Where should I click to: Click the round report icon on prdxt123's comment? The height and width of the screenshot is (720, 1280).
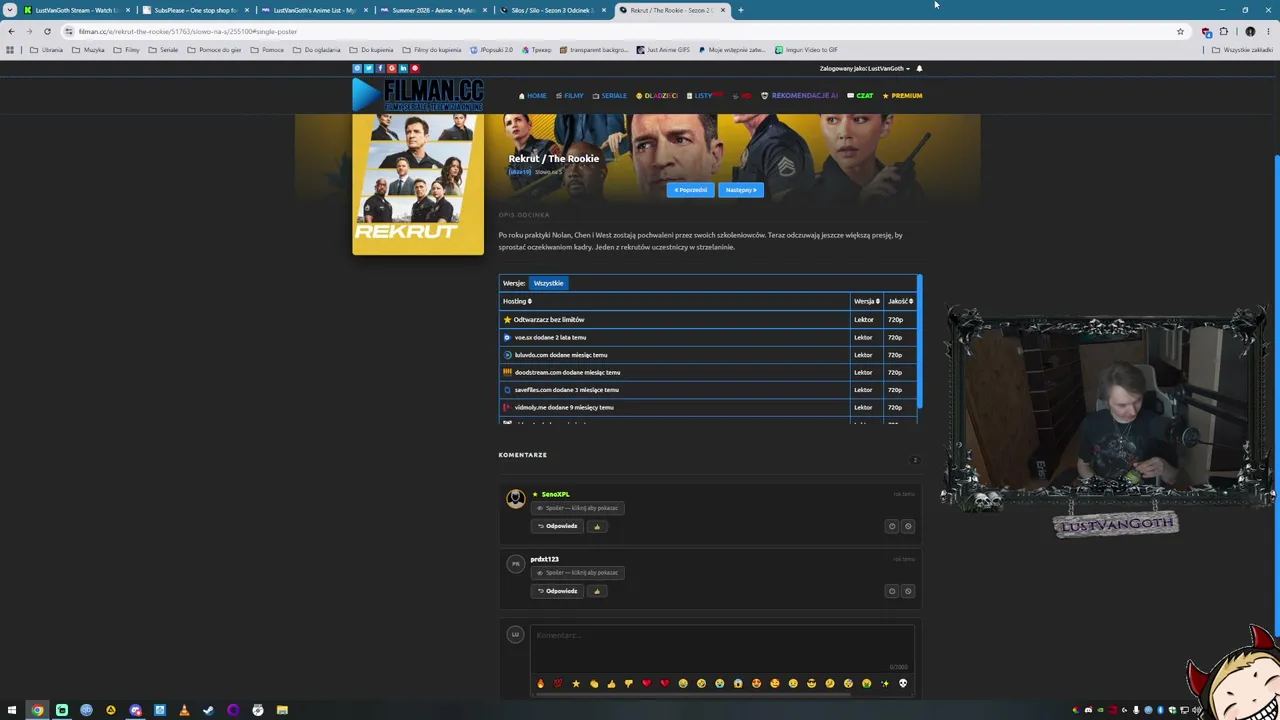point(892,591)
